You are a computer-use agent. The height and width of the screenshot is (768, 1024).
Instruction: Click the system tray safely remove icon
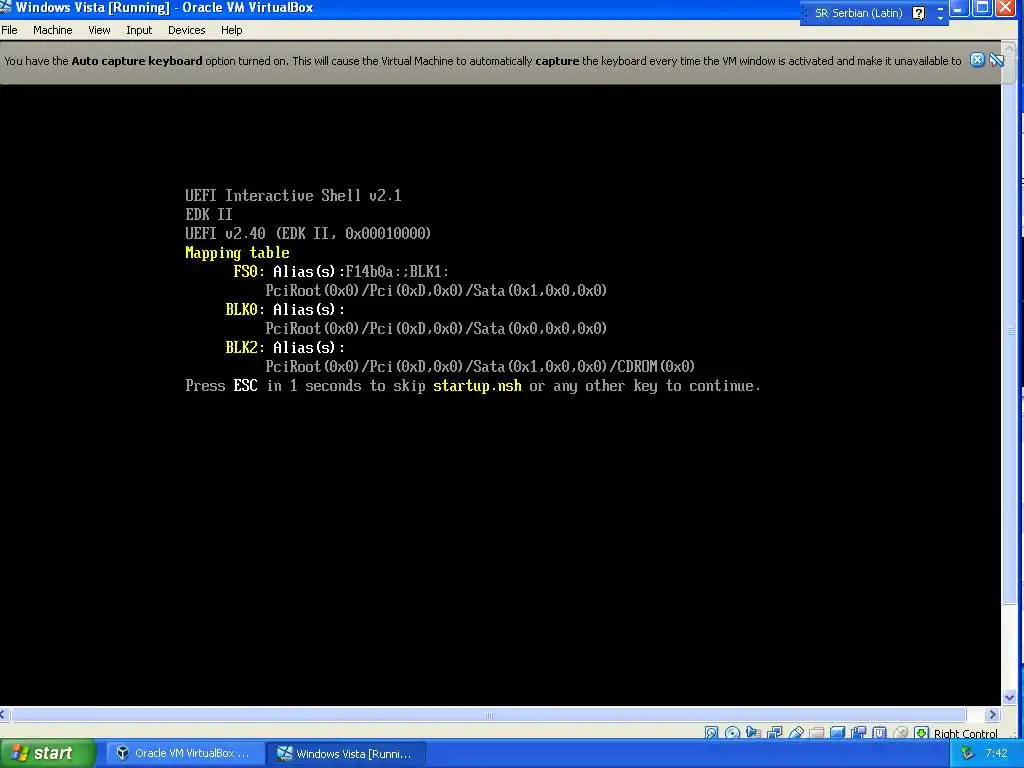click(967, 753)
